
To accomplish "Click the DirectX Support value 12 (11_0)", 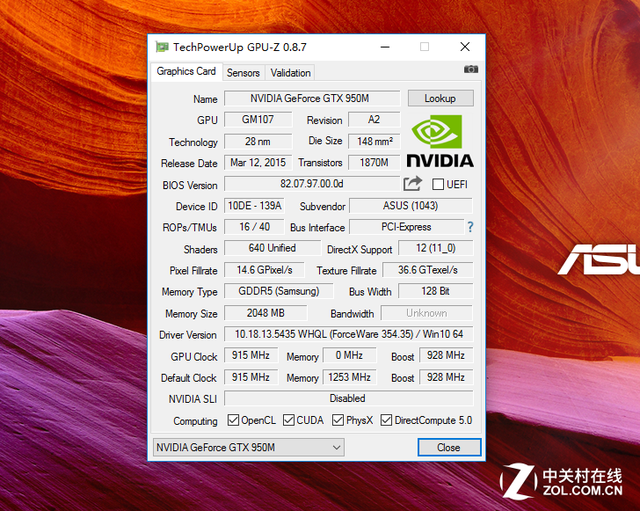I will [x=436, y=248].
